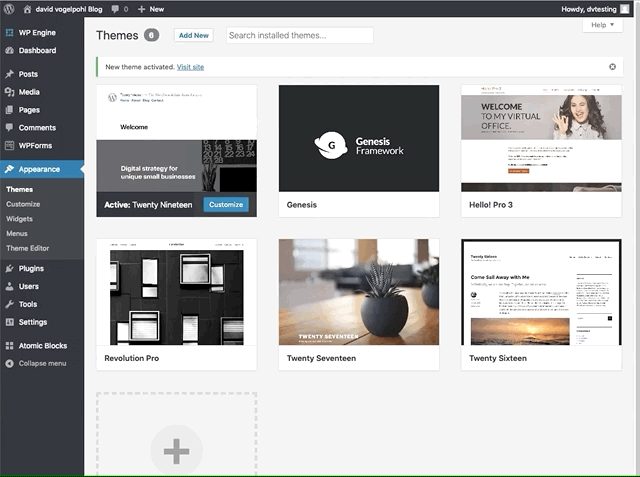
Task: Click the Dashboard gauge icon
Action: pos(9,51)
